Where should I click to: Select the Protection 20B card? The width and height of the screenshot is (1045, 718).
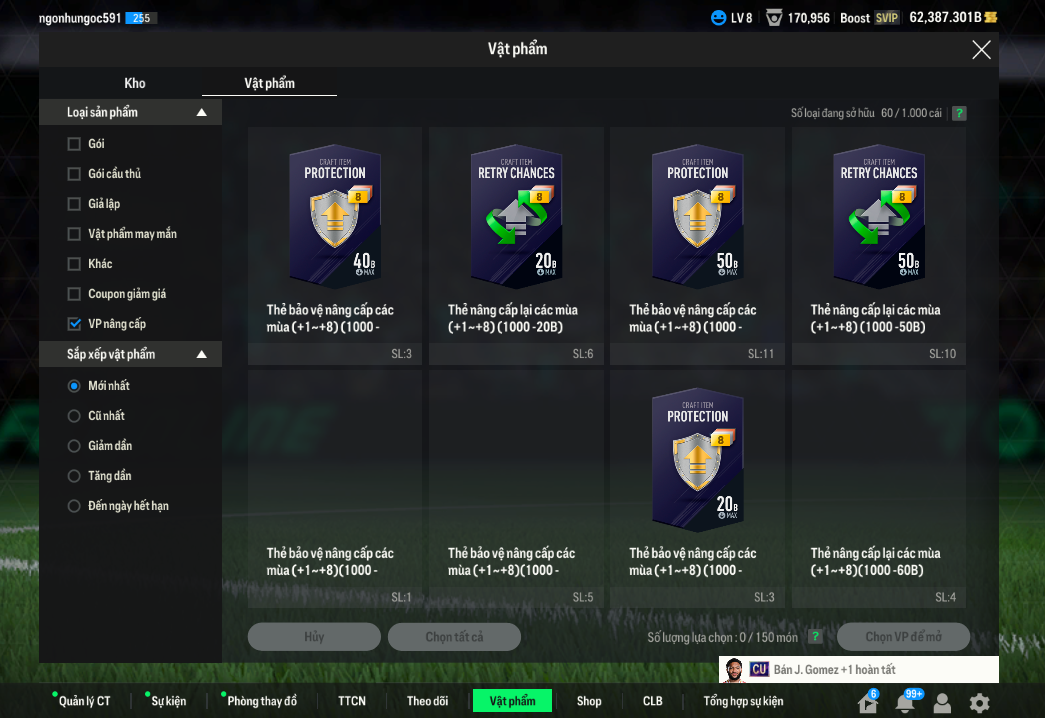[697, 489]
